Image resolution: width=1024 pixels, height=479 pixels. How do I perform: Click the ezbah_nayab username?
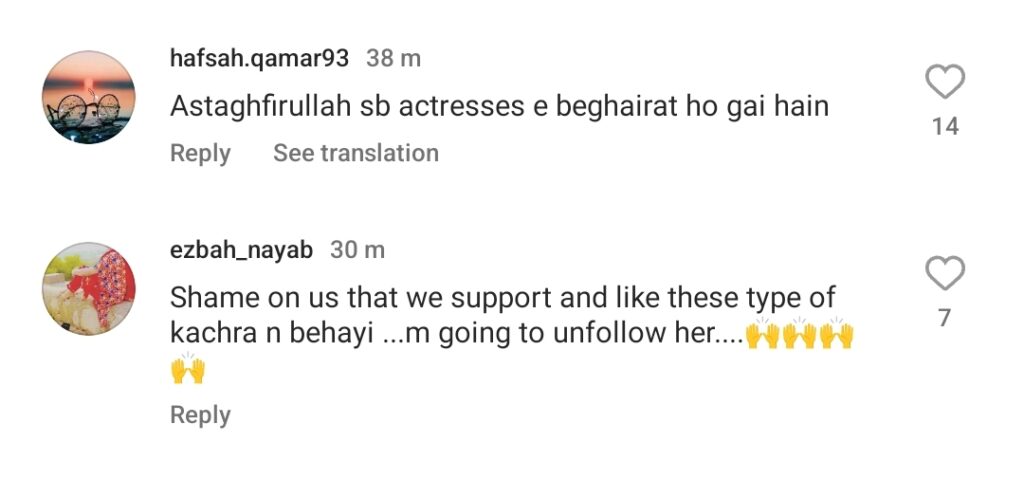coord(241,250)
